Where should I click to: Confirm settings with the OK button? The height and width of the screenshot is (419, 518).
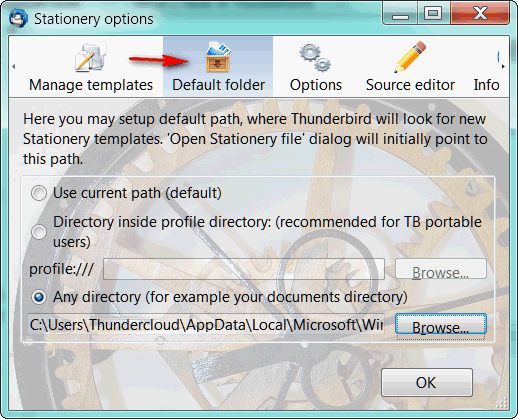[427, 382]
